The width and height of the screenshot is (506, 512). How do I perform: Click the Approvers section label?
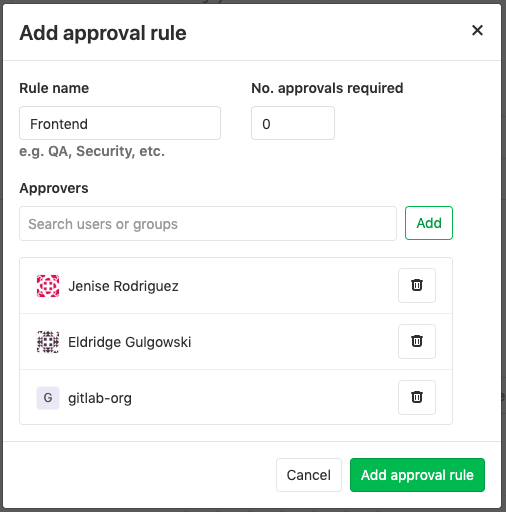point(54,188)
